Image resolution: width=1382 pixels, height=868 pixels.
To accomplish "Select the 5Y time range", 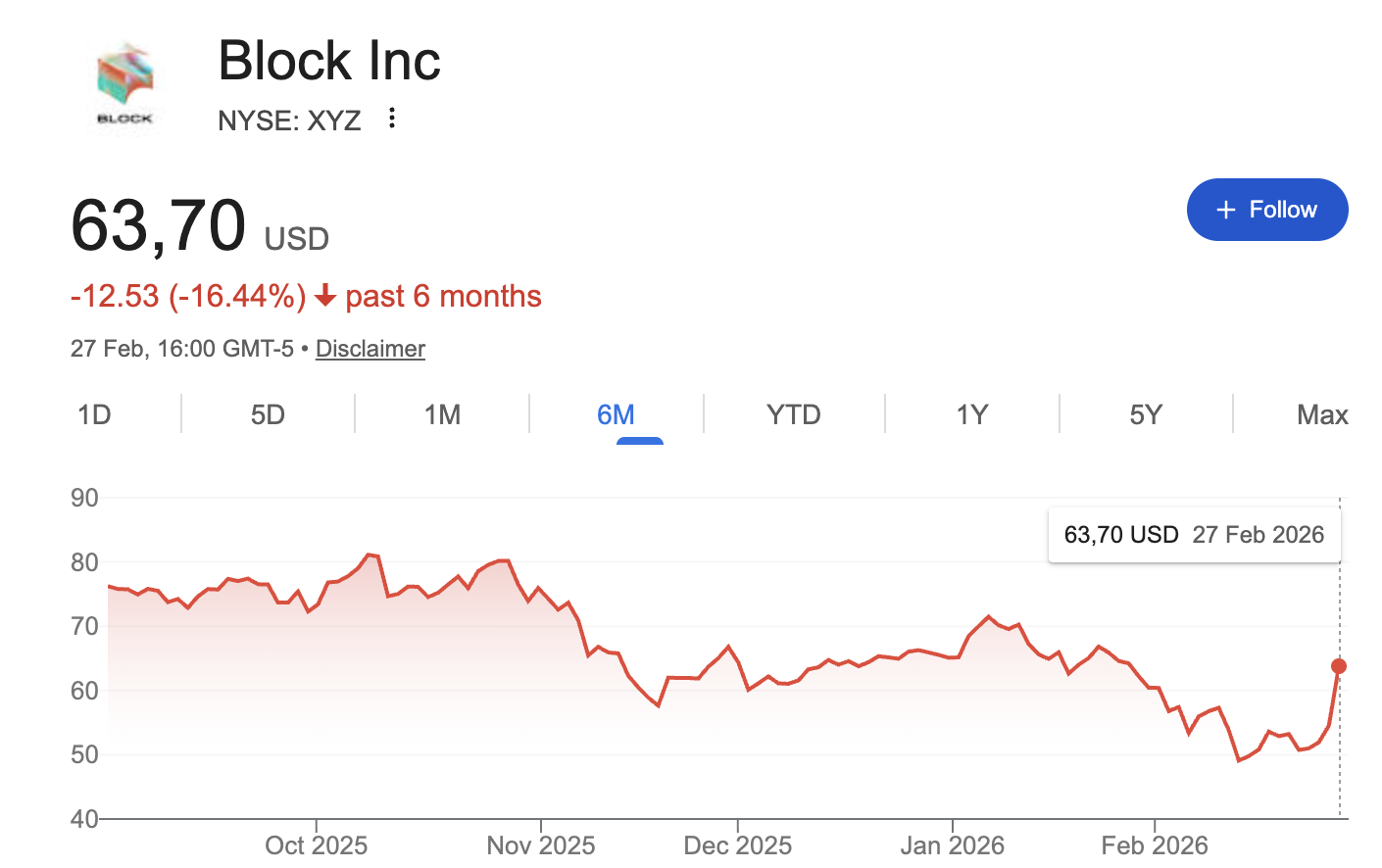I will 1145,414.
